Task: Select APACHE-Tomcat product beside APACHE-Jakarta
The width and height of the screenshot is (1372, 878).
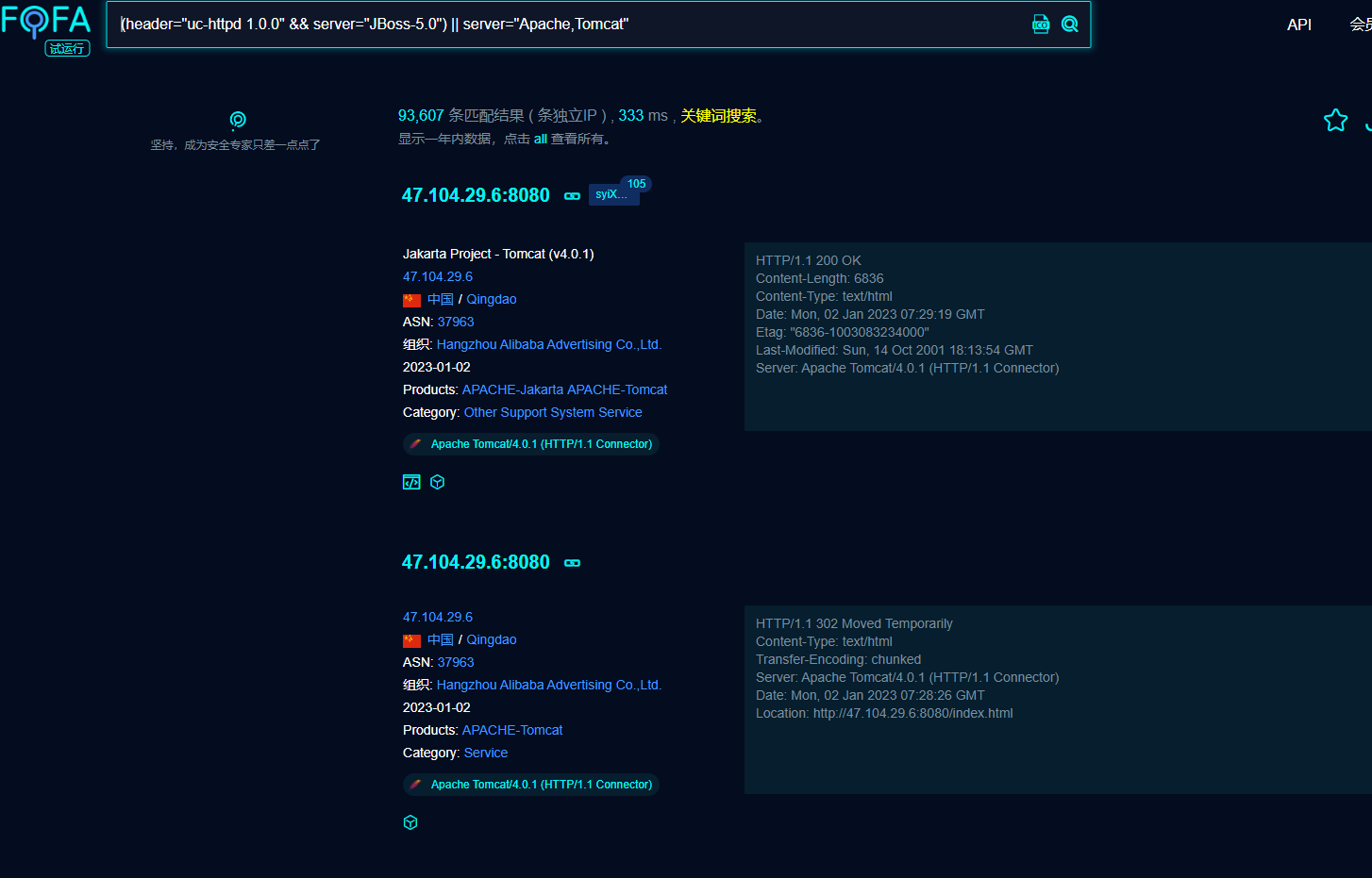Action: [617, 389]
